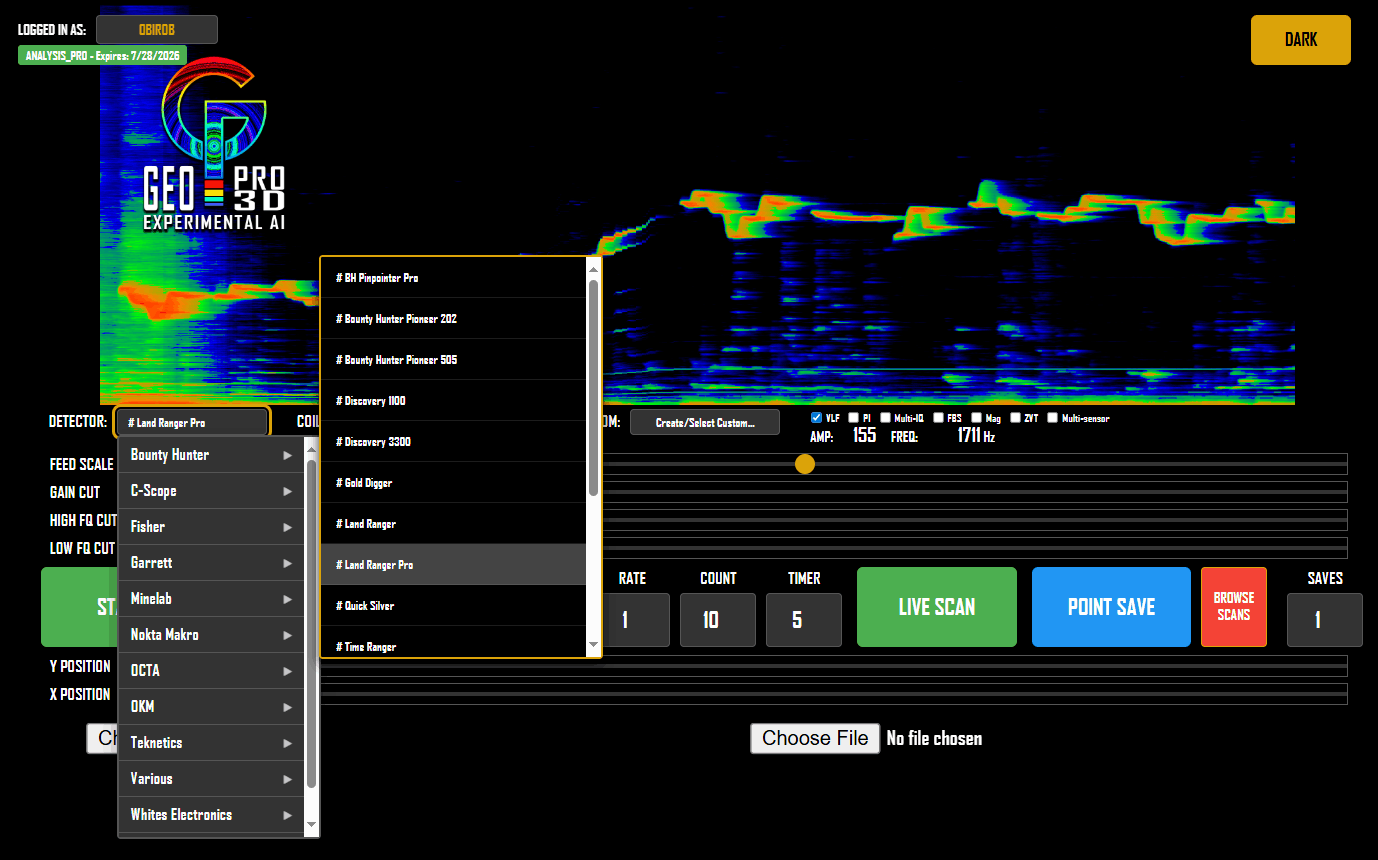The image size is (1378, 860).
Task: Switch theme with the DARK button
Action: click(x=1301, y=40)
